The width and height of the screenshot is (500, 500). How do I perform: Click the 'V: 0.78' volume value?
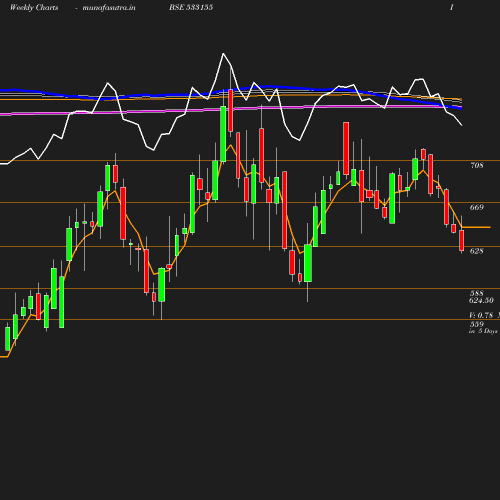481,315
